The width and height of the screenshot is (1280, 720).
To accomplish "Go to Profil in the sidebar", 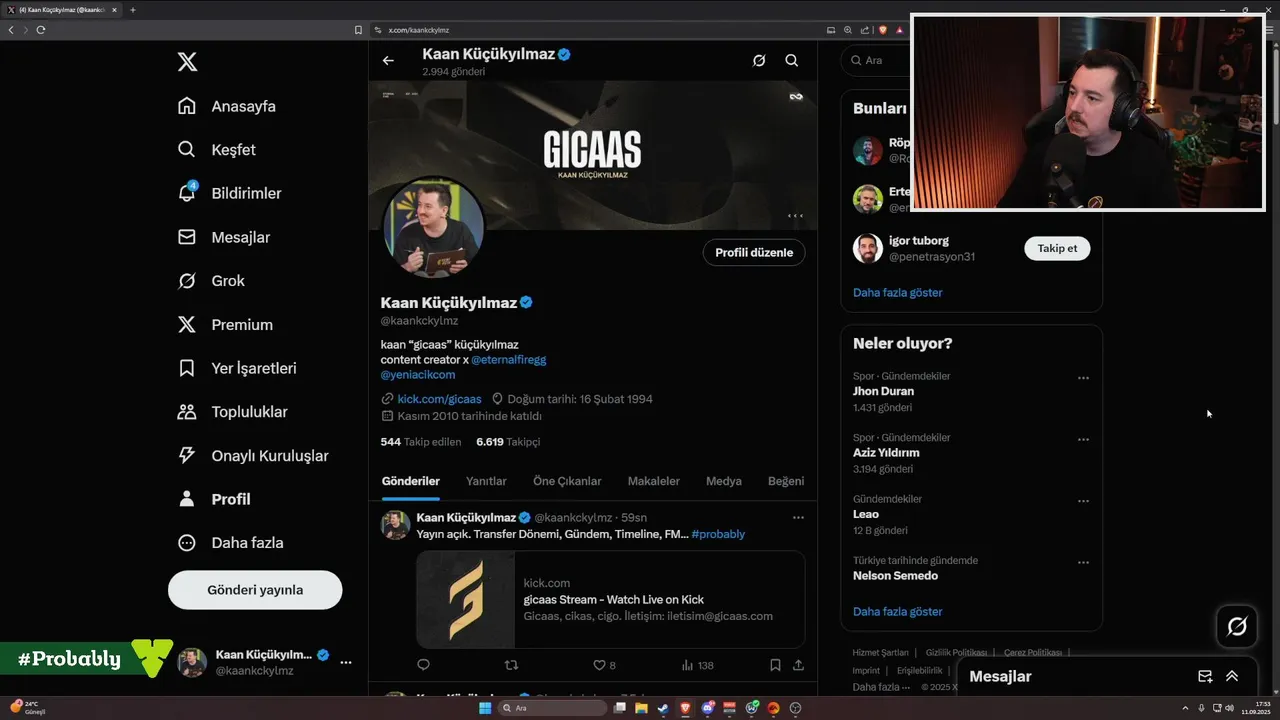I will point(214,499).
